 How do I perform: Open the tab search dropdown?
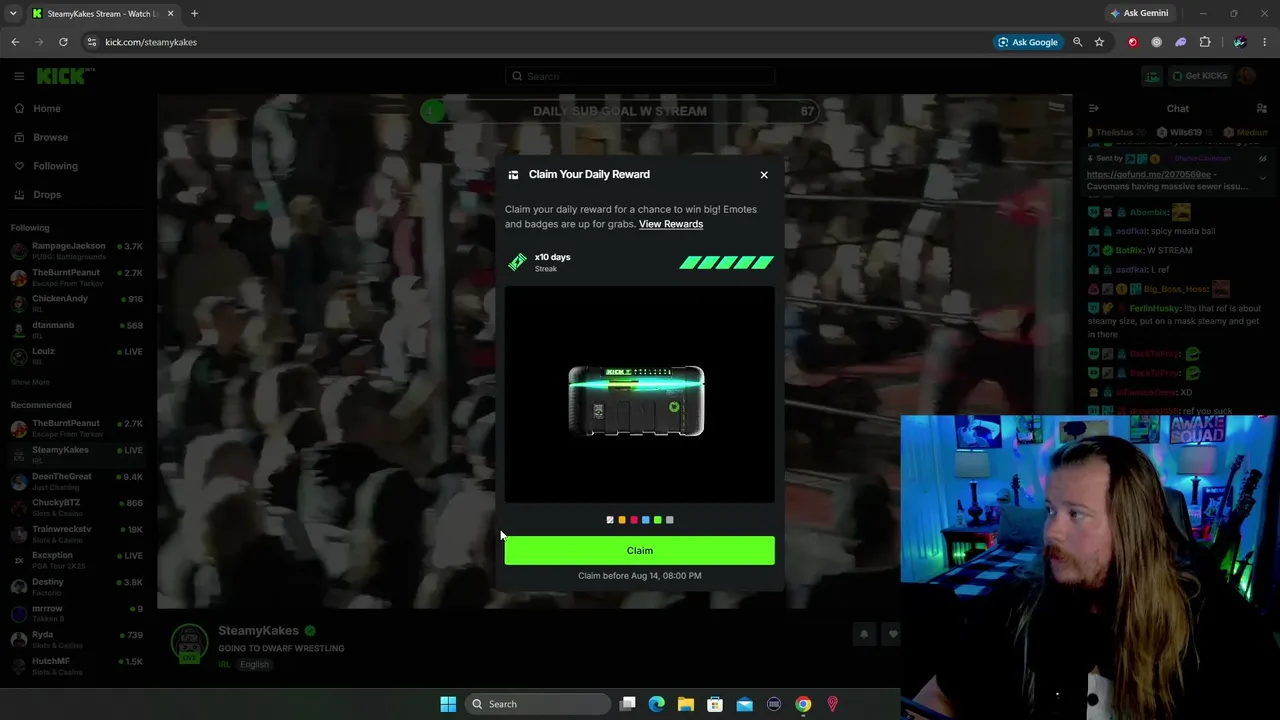click(12, 14)
